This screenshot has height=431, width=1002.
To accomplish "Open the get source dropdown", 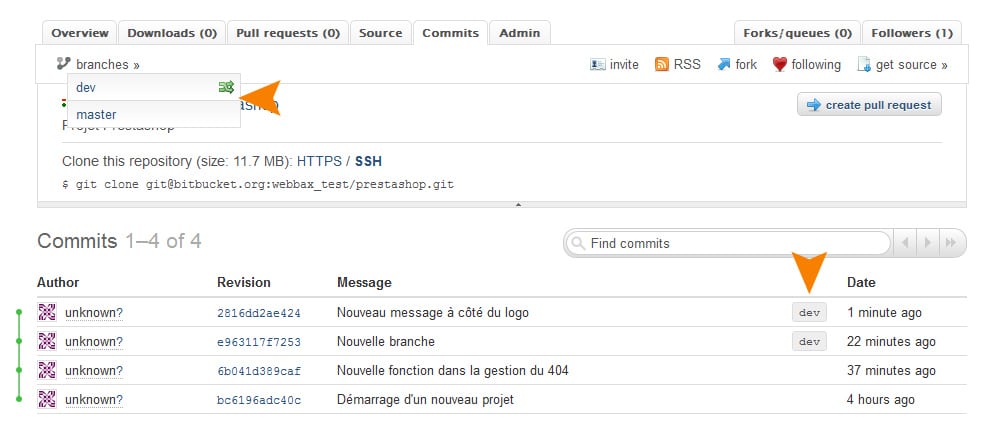I will (910, 65).
